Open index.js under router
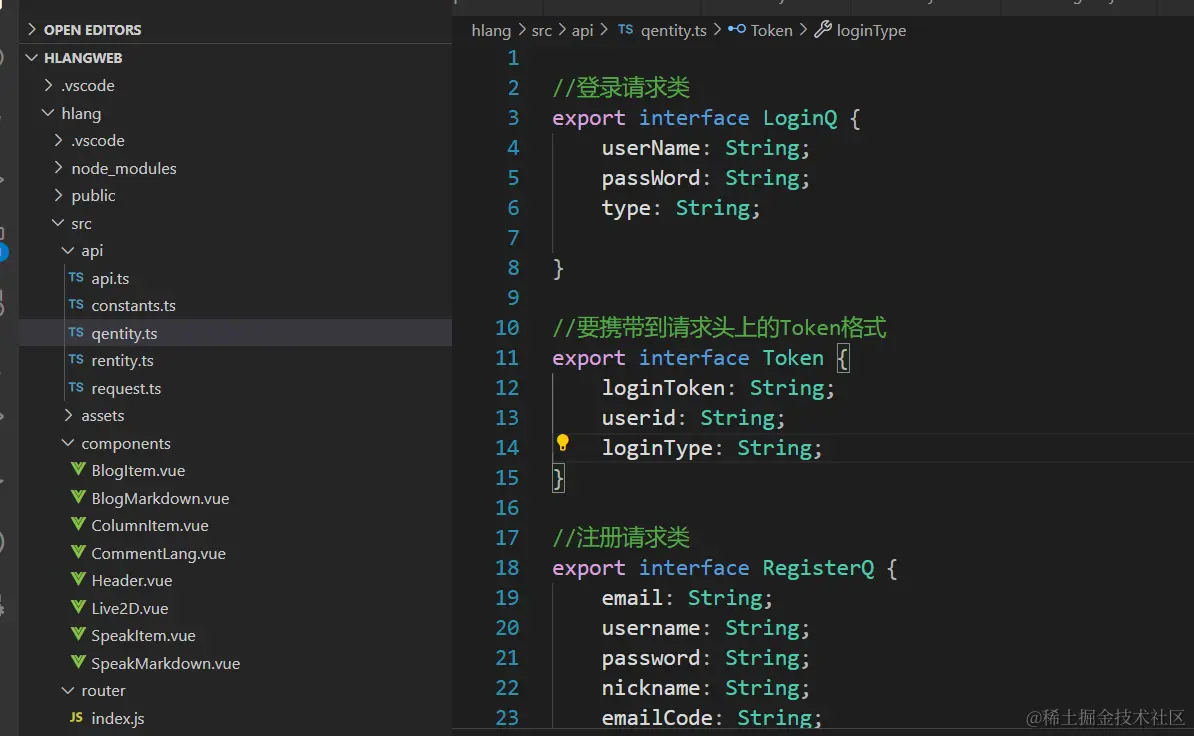 pyautogui.click(x=117, y=718)
